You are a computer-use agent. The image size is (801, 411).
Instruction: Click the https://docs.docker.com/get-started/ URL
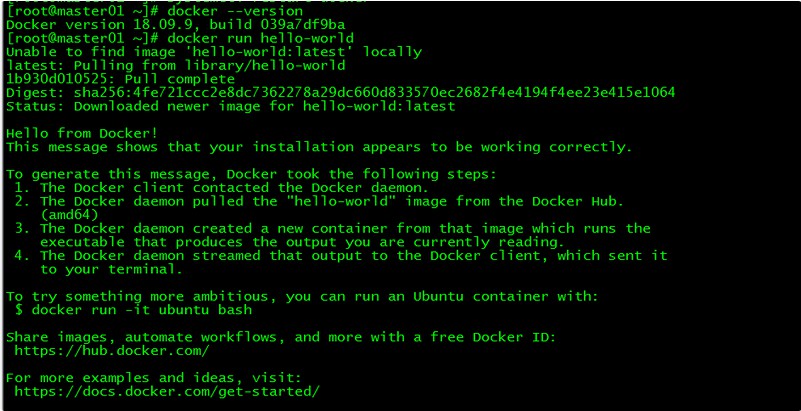(x=167, y=392)
